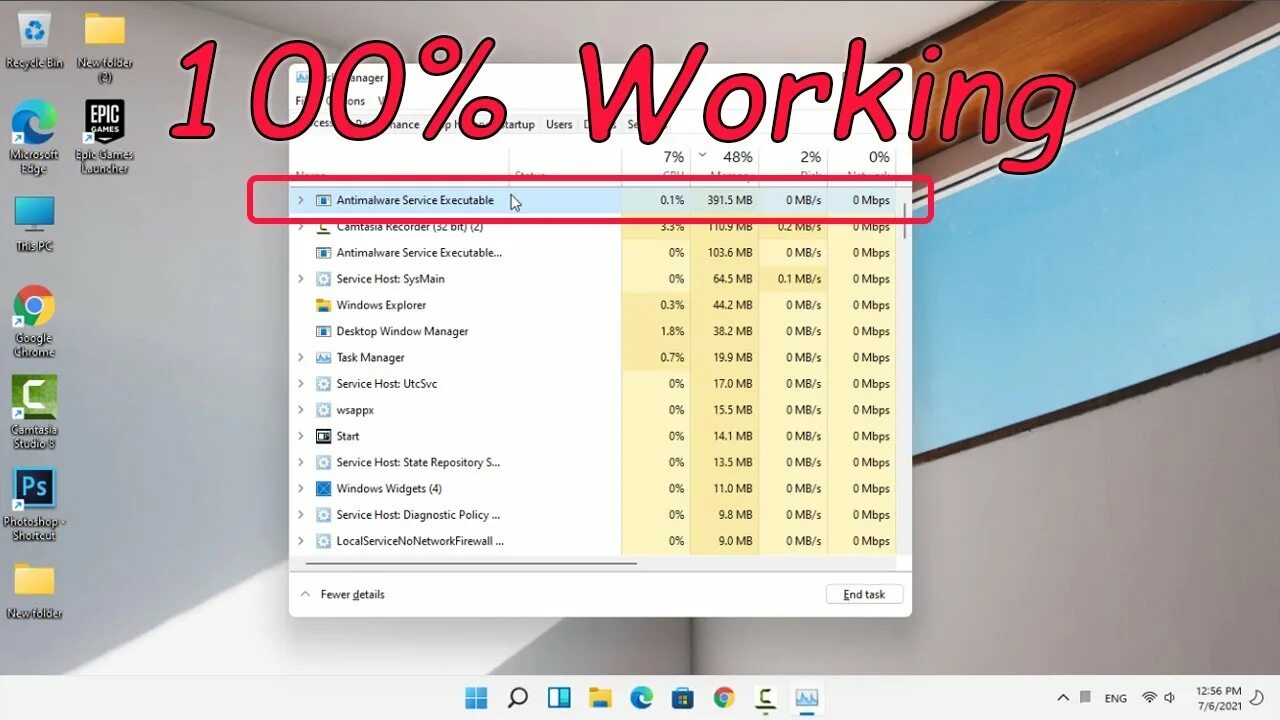Screen dimensions: 1280x720
Task: Click the 391.5 MB memory value
Action: pyautogui.click(x=729, y=200)
